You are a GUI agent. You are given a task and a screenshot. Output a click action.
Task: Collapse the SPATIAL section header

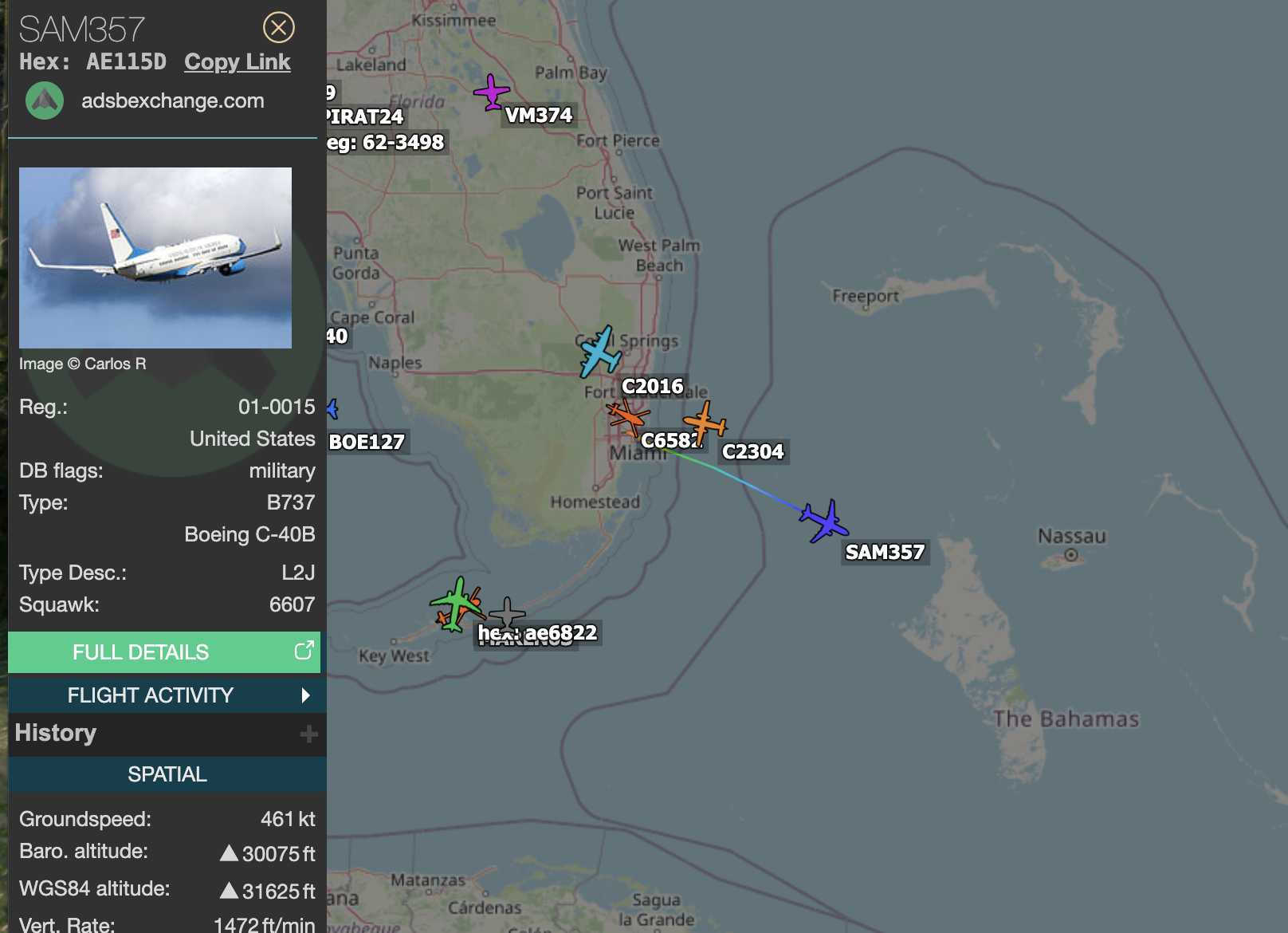coord(167,774)
